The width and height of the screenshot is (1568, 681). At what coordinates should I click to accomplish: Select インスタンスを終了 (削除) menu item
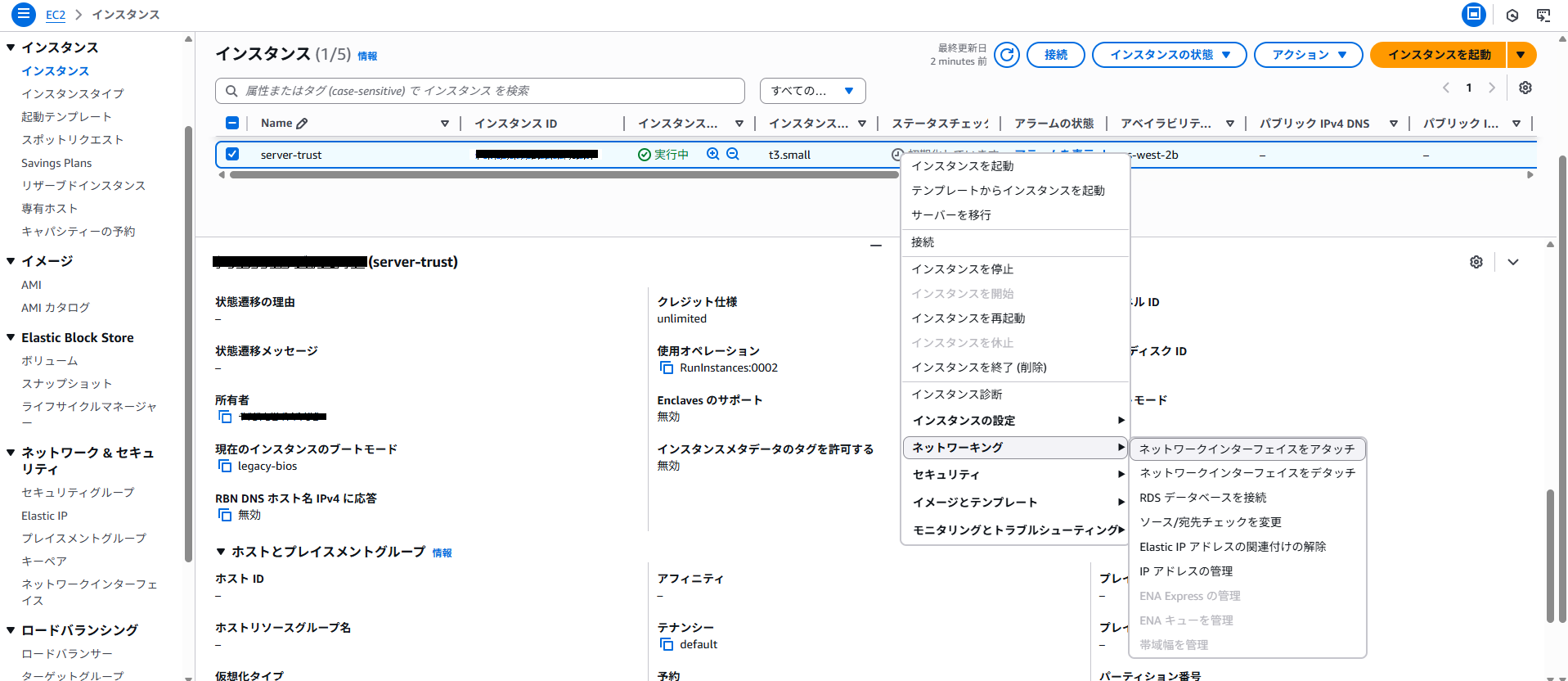tap(1015, 368)
